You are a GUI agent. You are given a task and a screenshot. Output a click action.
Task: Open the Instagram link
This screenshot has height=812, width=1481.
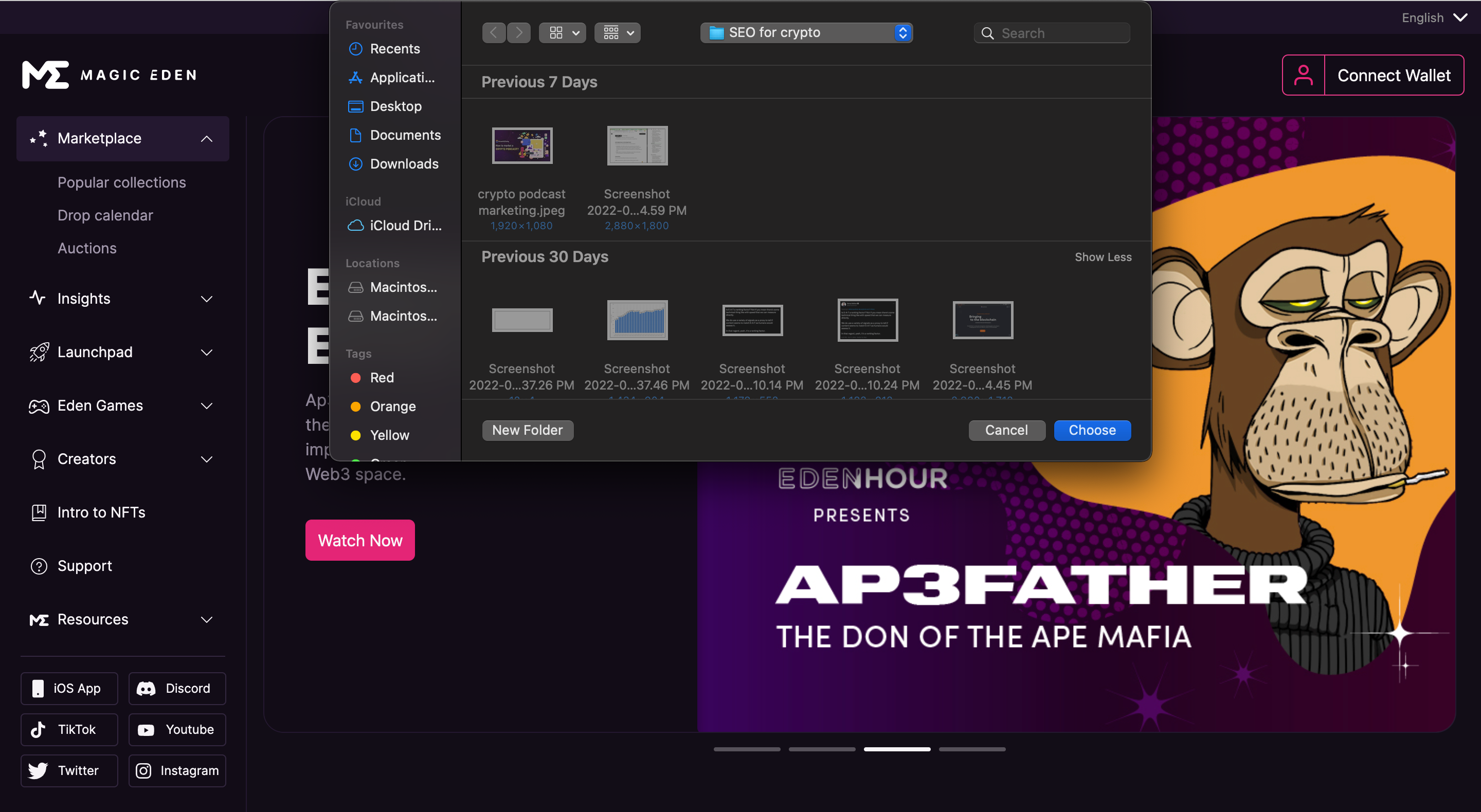point(177,770)
